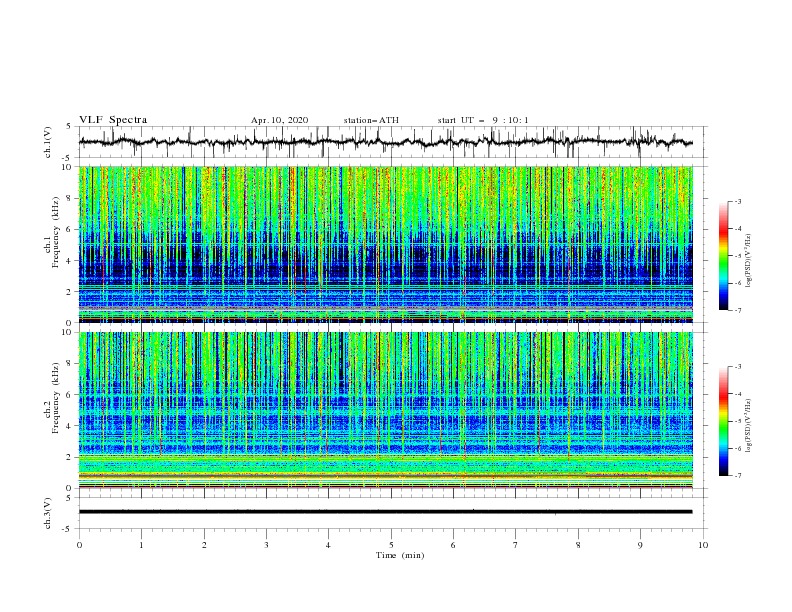Click the ch.3 flat waveform trace
The image size is (792, 612).
(x=385, y=512)
